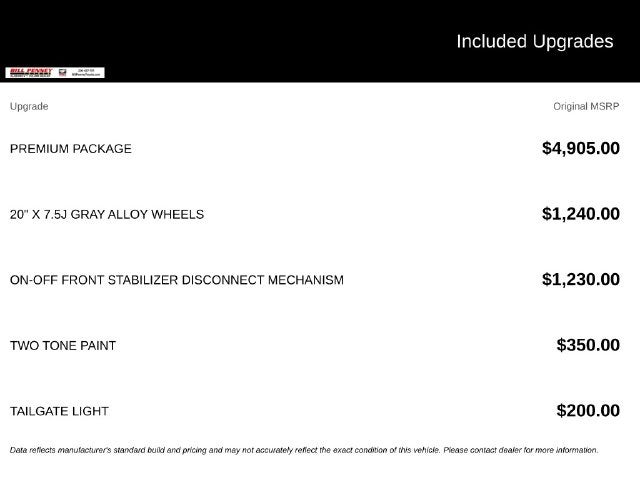This screenshot has width=640, height=480.
Task: Click the small emblem icon in dealer banner
Action: coord(62,73)
